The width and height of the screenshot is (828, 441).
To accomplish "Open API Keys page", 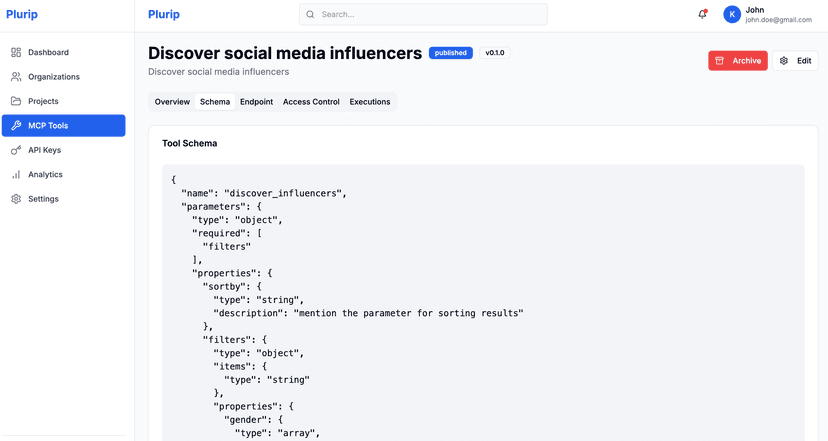I will coord(63,150).
